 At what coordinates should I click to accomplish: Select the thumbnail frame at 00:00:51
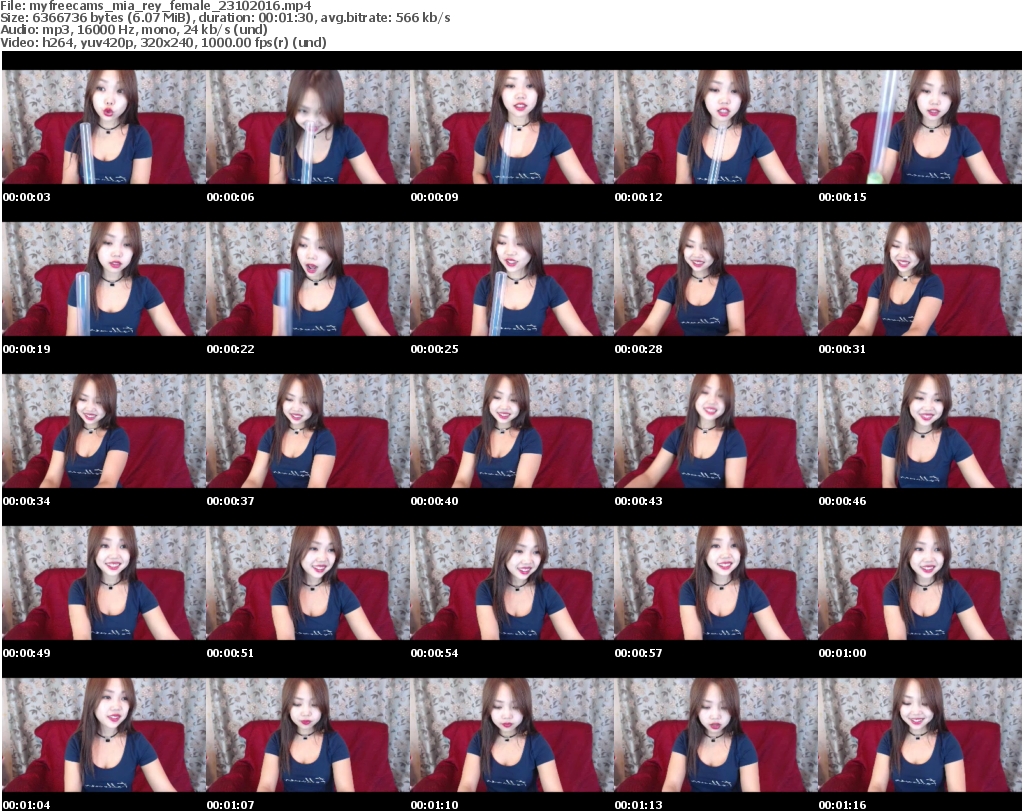point(308,583)
